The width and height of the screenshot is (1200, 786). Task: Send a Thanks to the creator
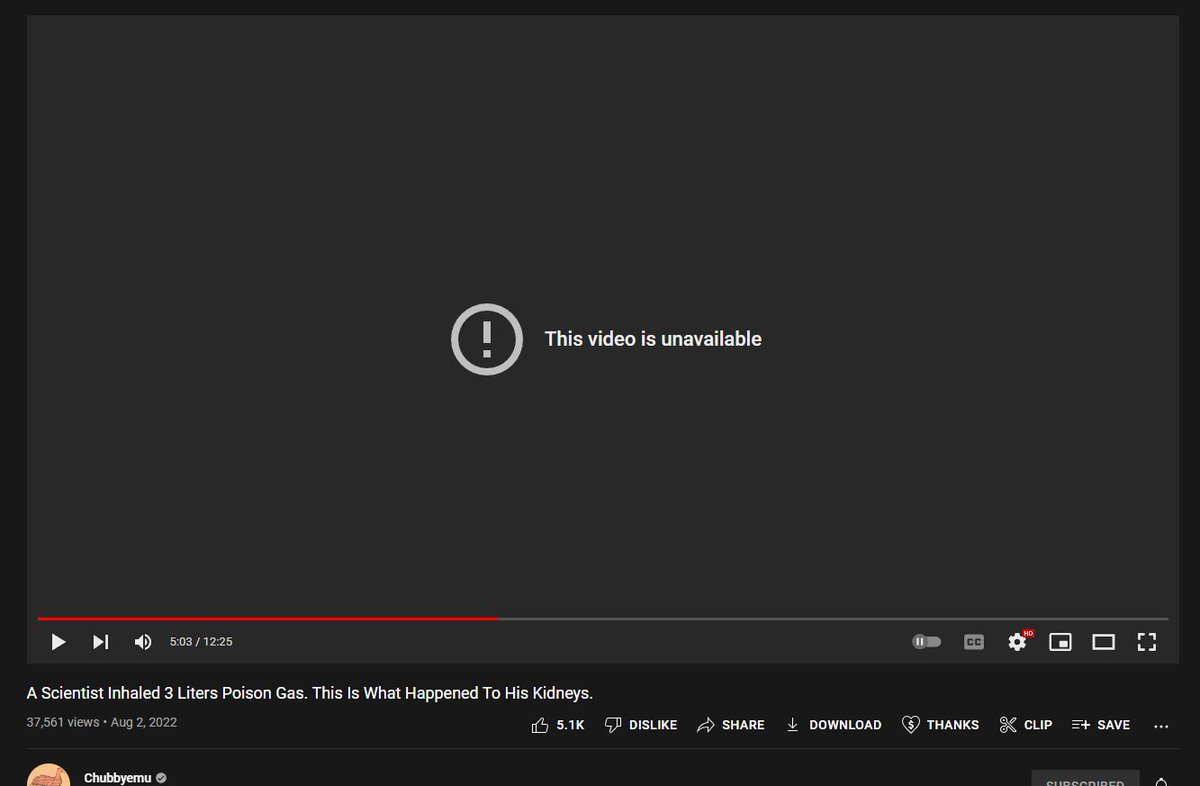pyautogui.click(x=940, y=725)
